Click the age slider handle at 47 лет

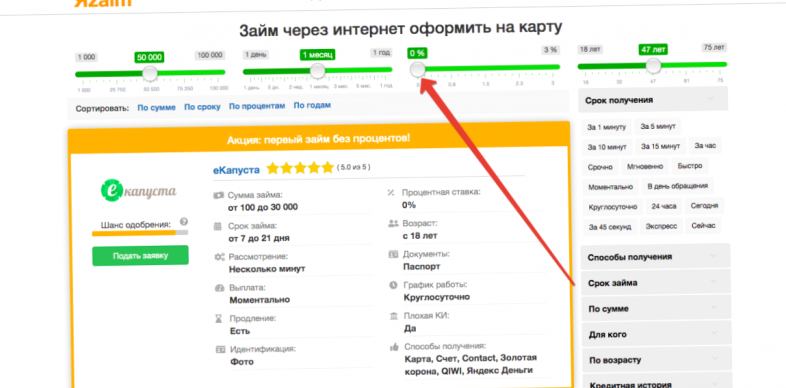tap(653, 65)
